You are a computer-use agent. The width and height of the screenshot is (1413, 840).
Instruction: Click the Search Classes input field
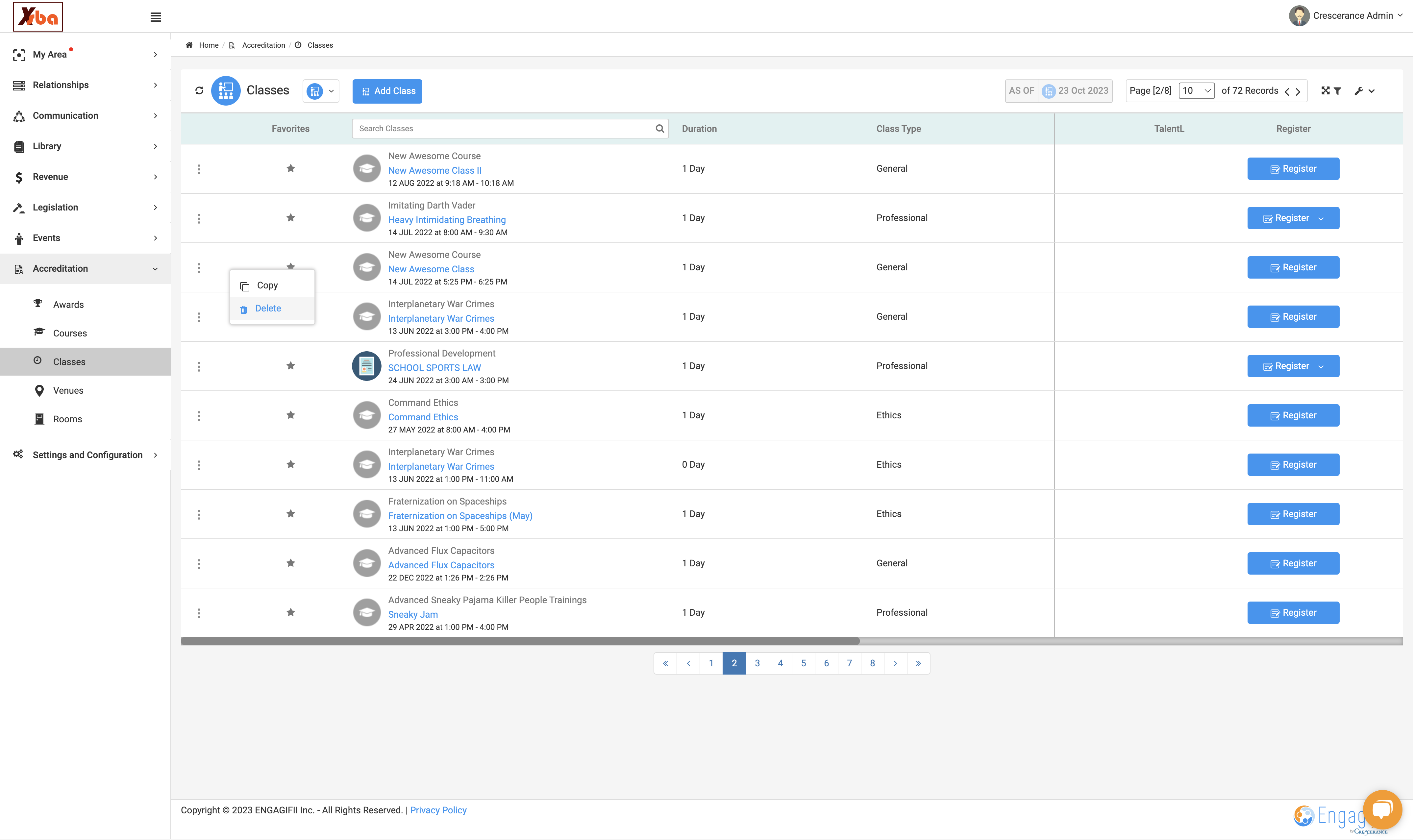(x=510, y=129)
